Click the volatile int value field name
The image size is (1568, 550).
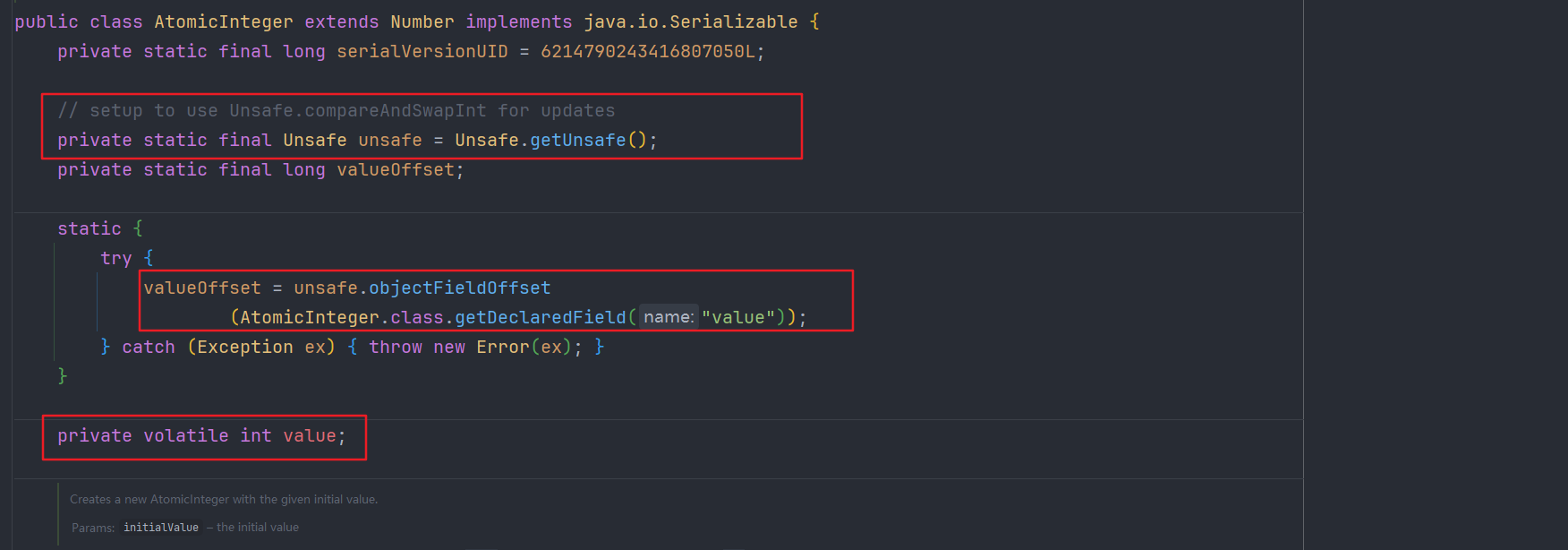click(x=309, y=435)
